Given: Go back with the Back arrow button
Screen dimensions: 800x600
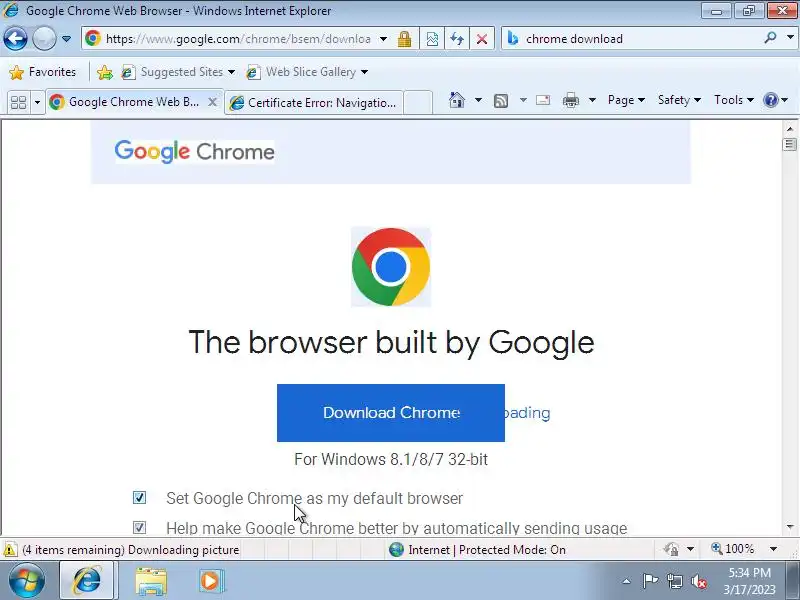Looking at the screenshot, I should point(15,39).
